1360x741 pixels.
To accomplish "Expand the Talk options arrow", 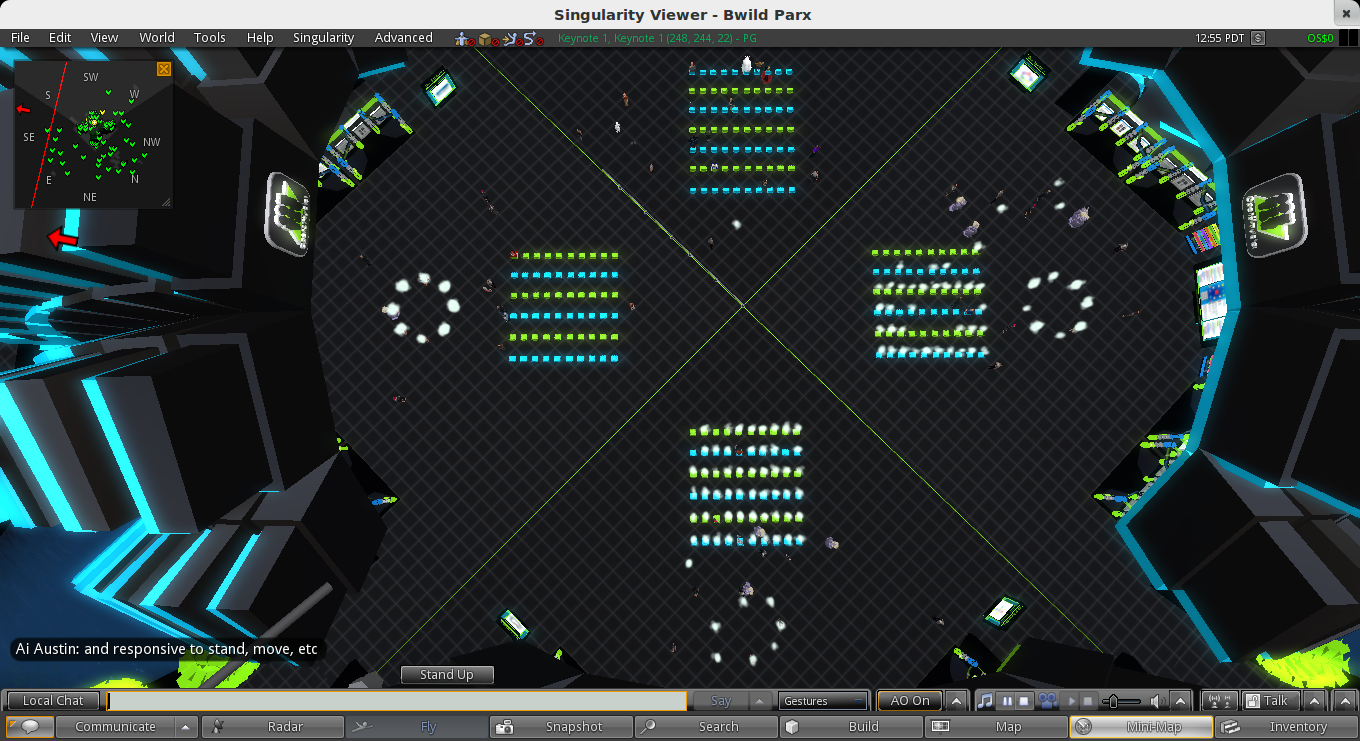I will click(x=1314, y=701).
